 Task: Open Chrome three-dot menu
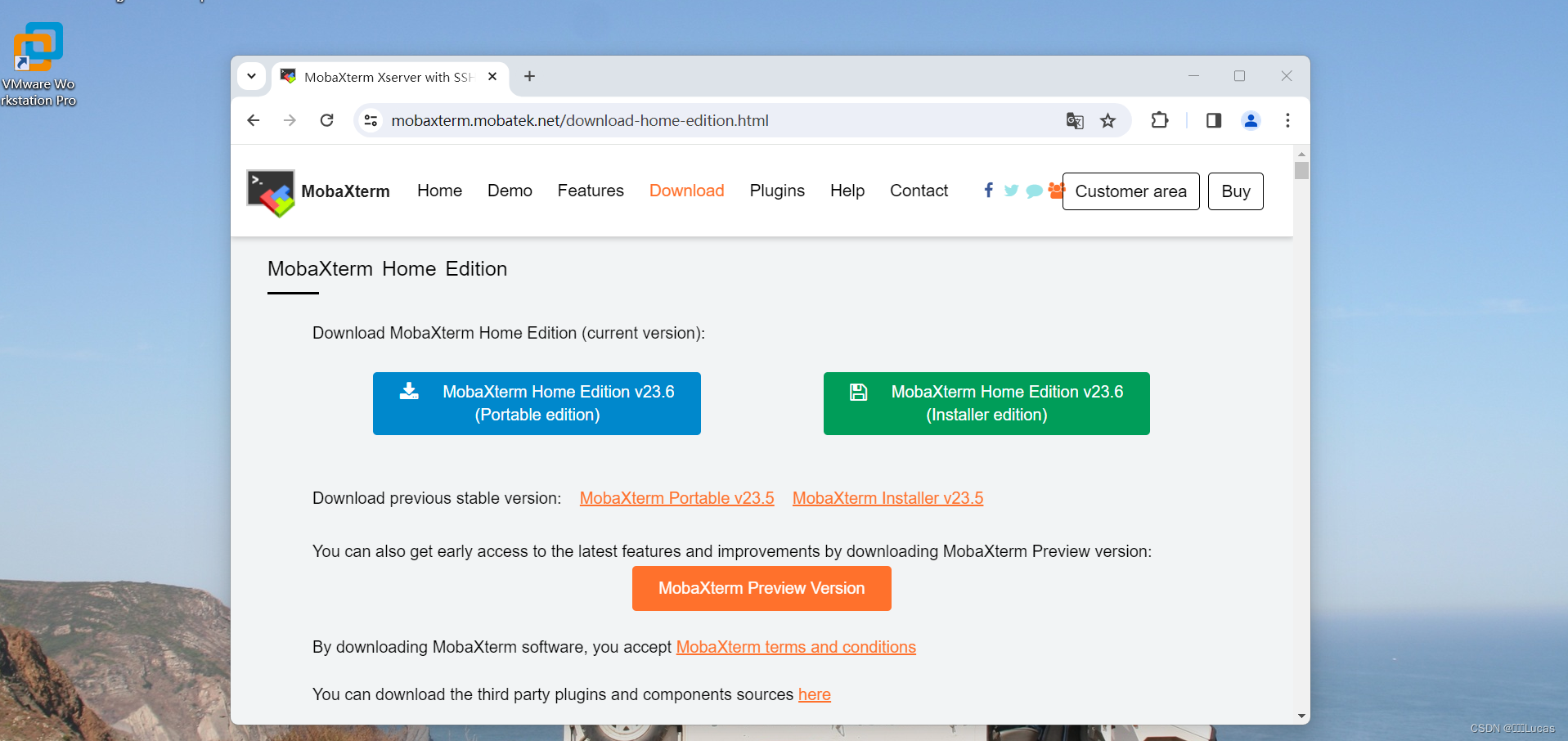[1287, 120]
